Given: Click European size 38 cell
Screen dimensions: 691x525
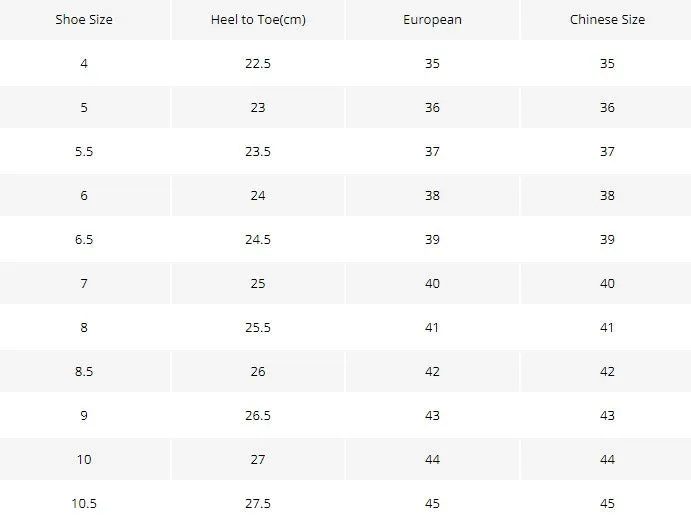Looking at the screenshot, I should [x=432, y=195].
